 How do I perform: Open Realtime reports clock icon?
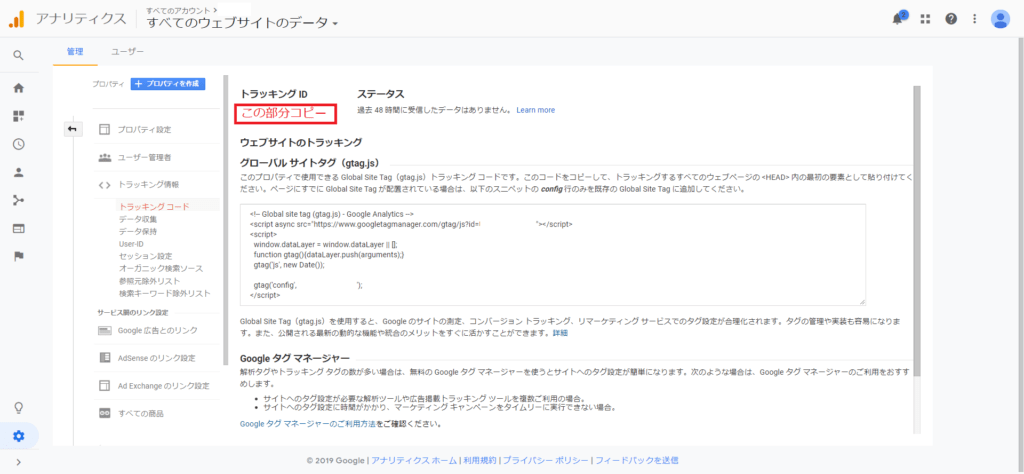[18, 144]
